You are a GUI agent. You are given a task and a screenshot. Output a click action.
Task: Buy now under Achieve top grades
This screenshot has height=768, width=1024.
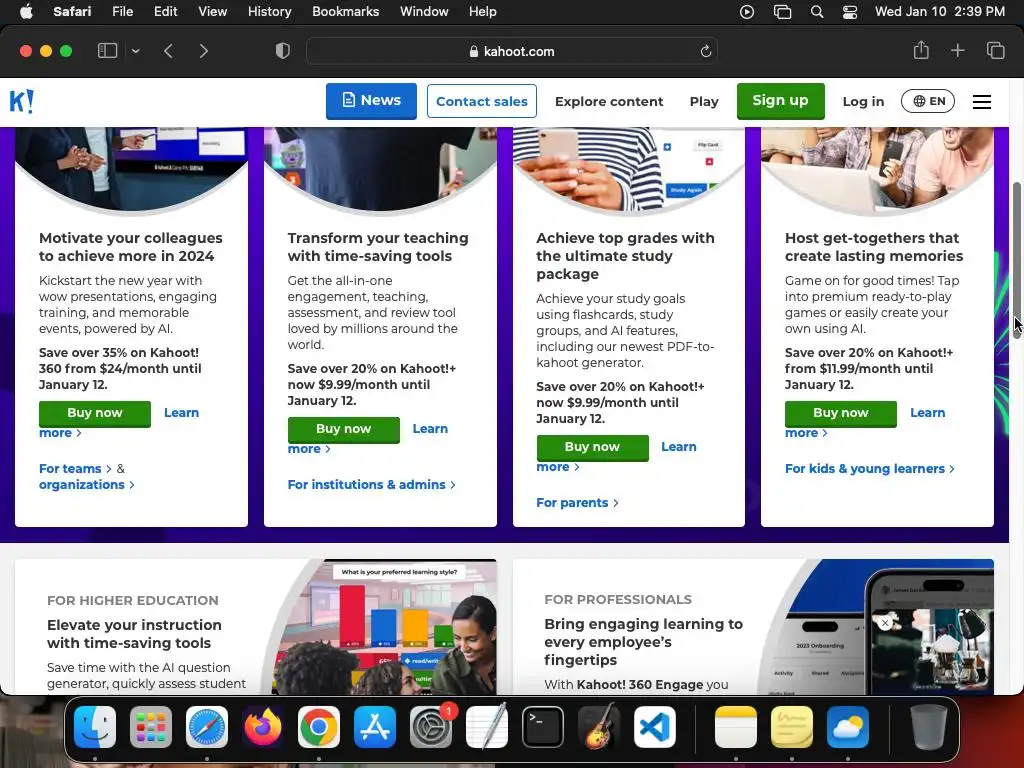[x=592, y=447]
